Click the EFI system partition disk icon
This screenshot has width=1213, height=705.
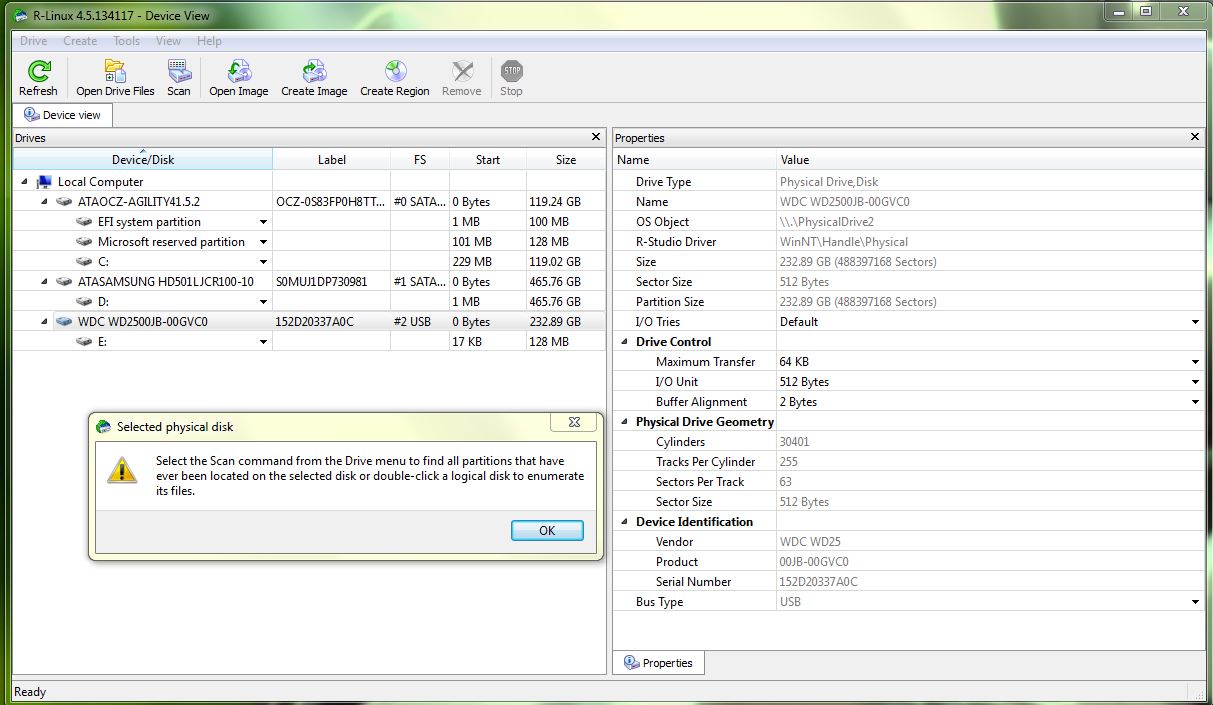point(84,222)
